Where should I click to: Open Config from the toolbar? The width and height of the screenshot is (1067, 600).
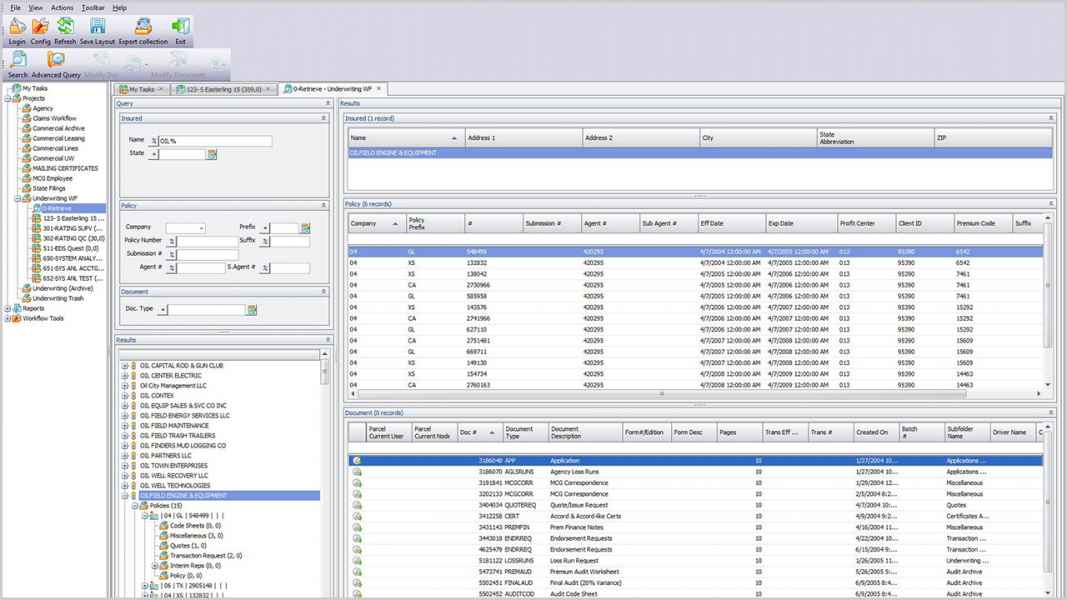tap(41, 27)
